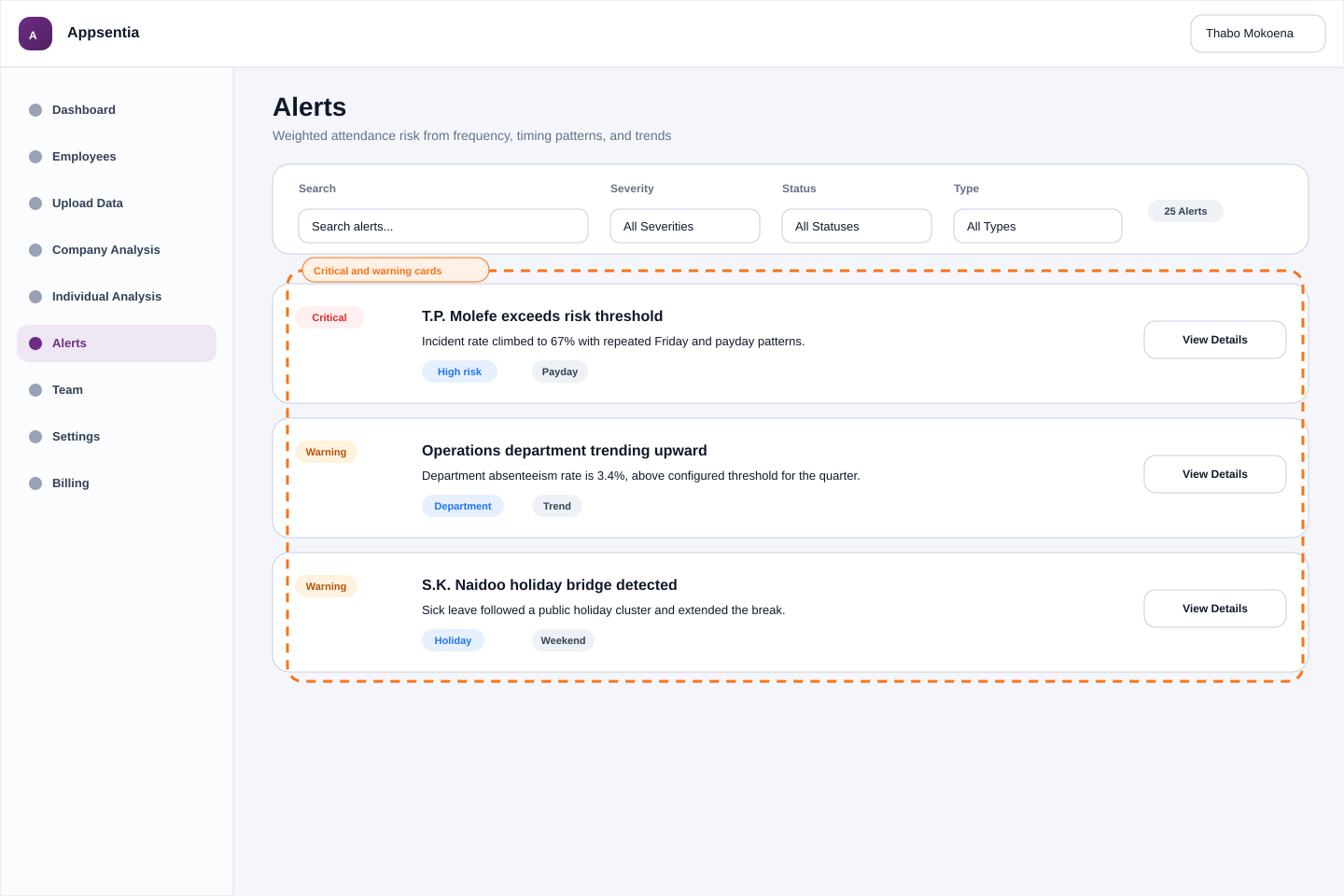The height and width of the screenshot is (896, 1344).
Task: Go to the Billing page
Action: click(x=117, y=483)
